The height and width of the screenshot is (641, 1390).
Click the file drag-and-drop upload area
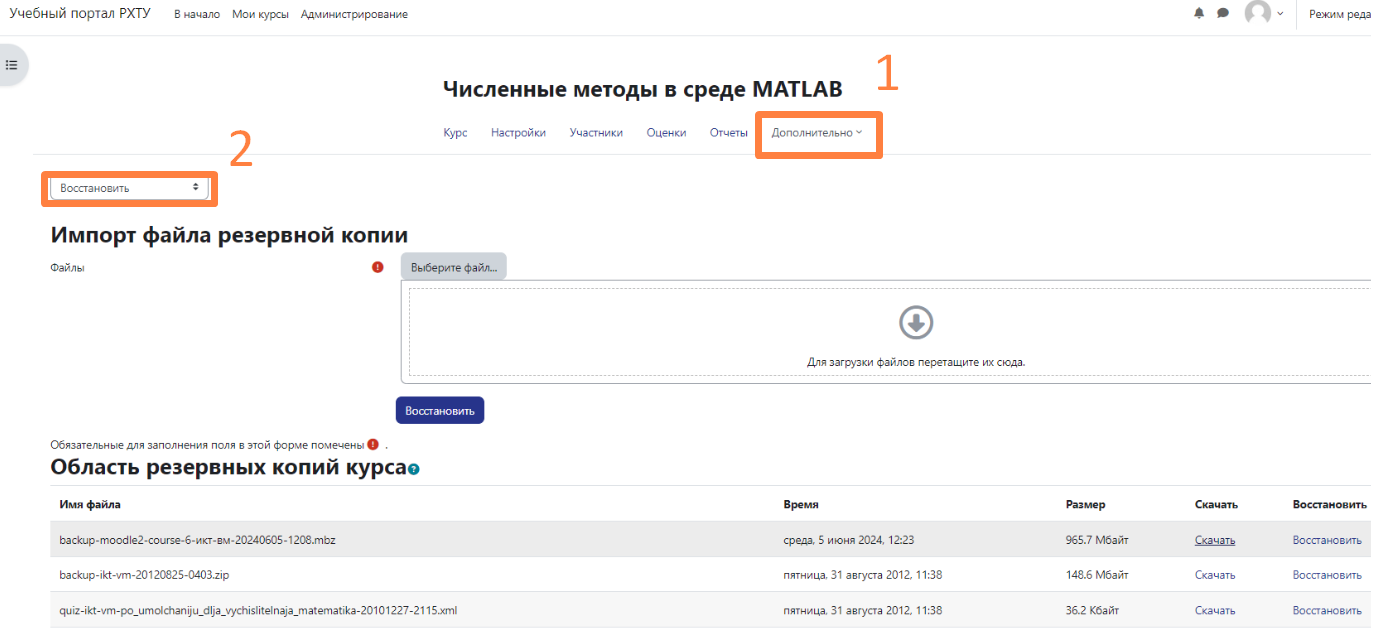click(x=888, y=332)
